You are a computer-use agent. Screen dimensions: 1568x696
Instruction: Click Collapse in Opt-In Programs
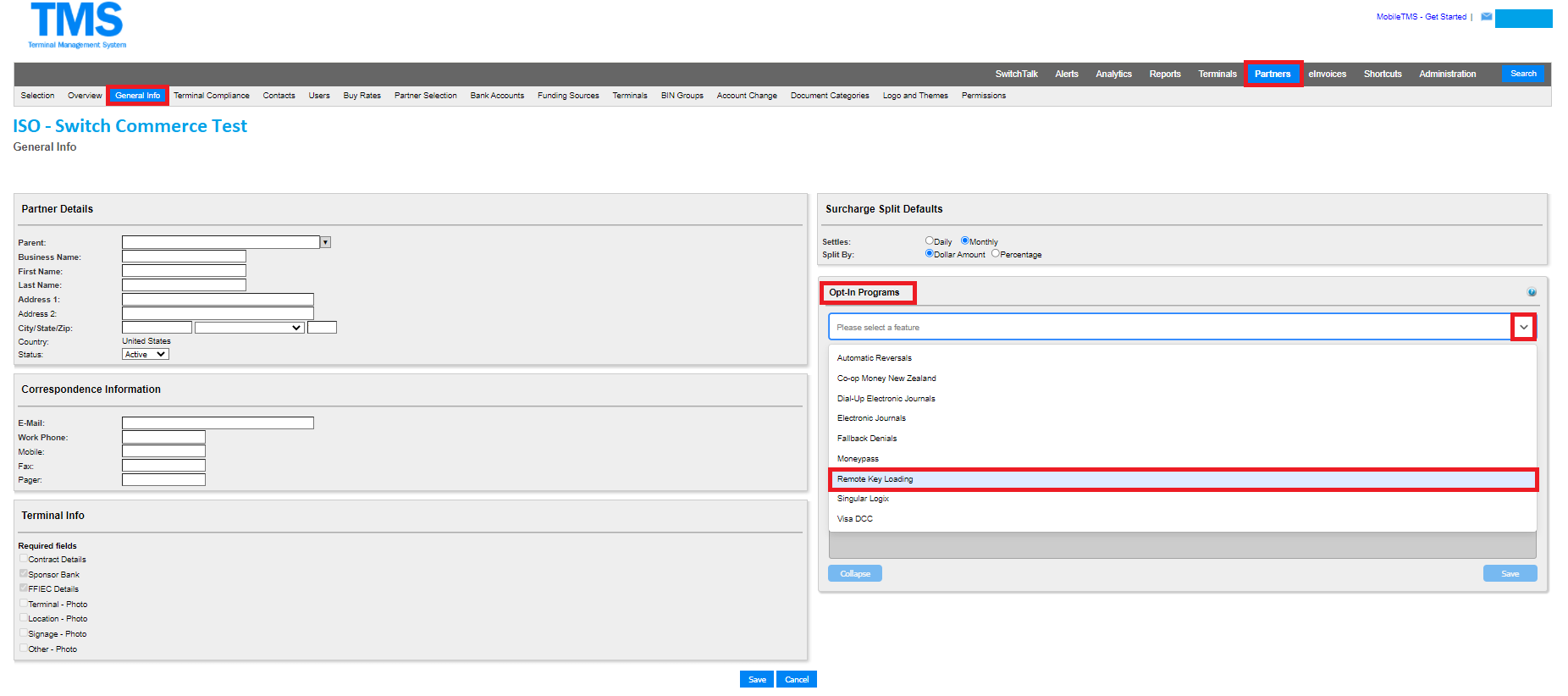tap(855, 573)
